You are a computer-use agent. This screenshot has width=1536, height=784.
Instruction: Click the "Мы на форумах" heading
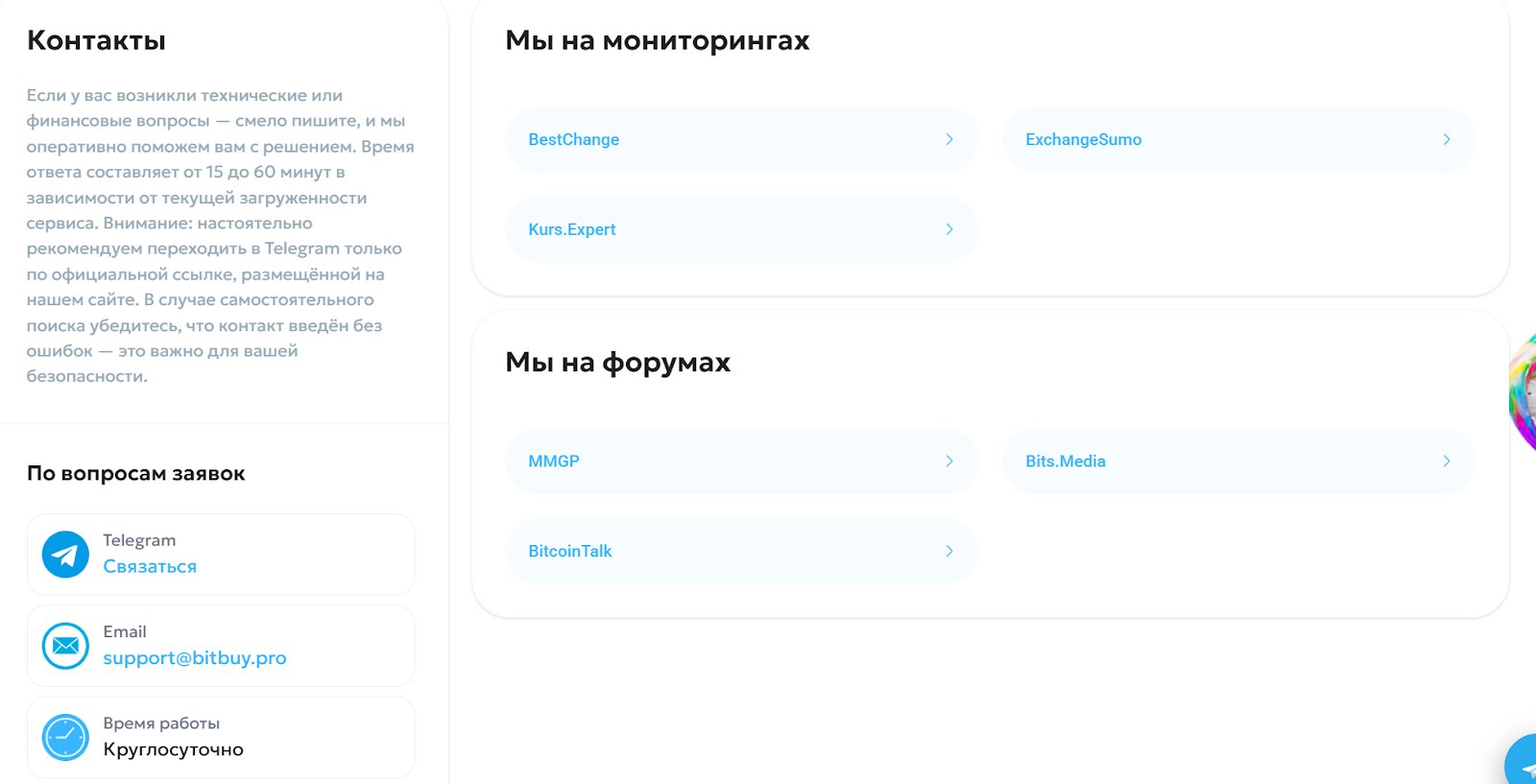(618, 362)
